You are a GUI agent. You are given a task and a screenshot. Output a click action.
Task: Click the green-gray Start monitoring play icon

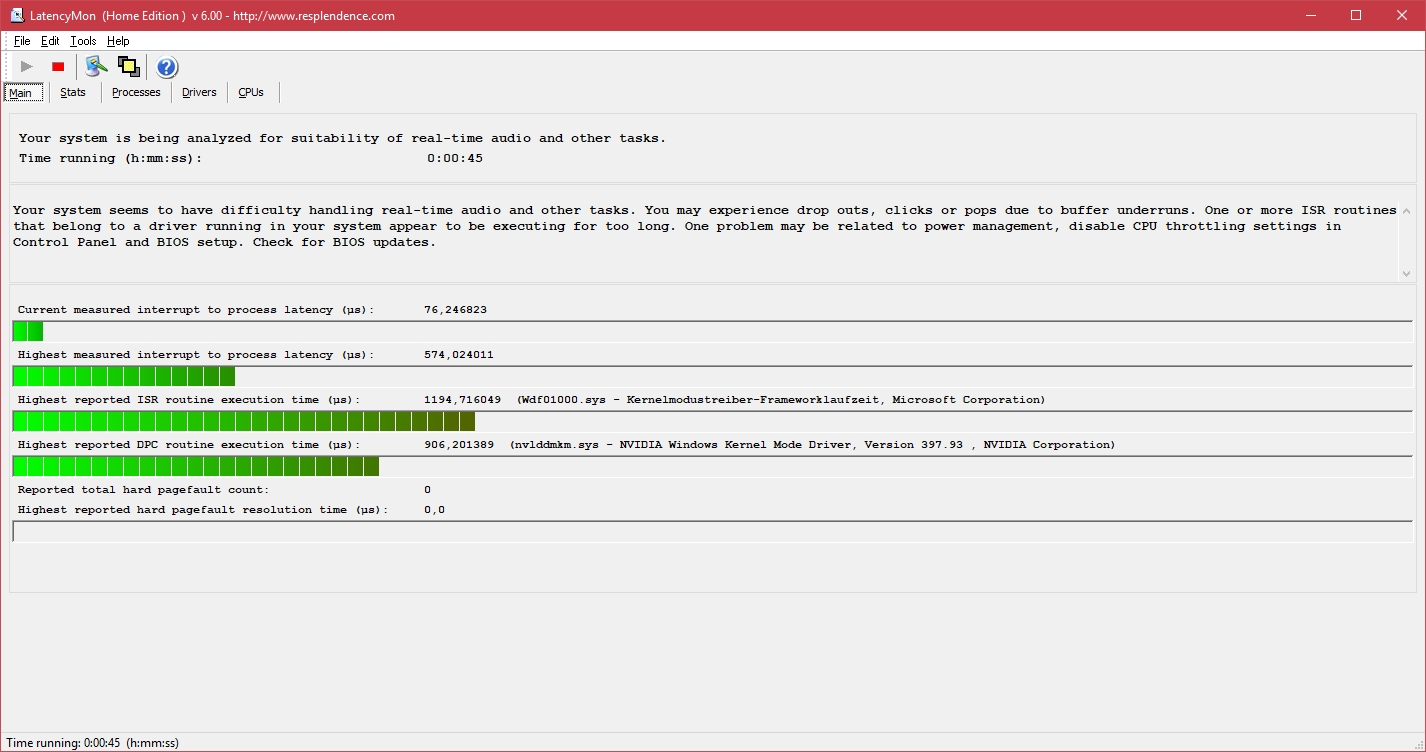(x=27, y=67)
